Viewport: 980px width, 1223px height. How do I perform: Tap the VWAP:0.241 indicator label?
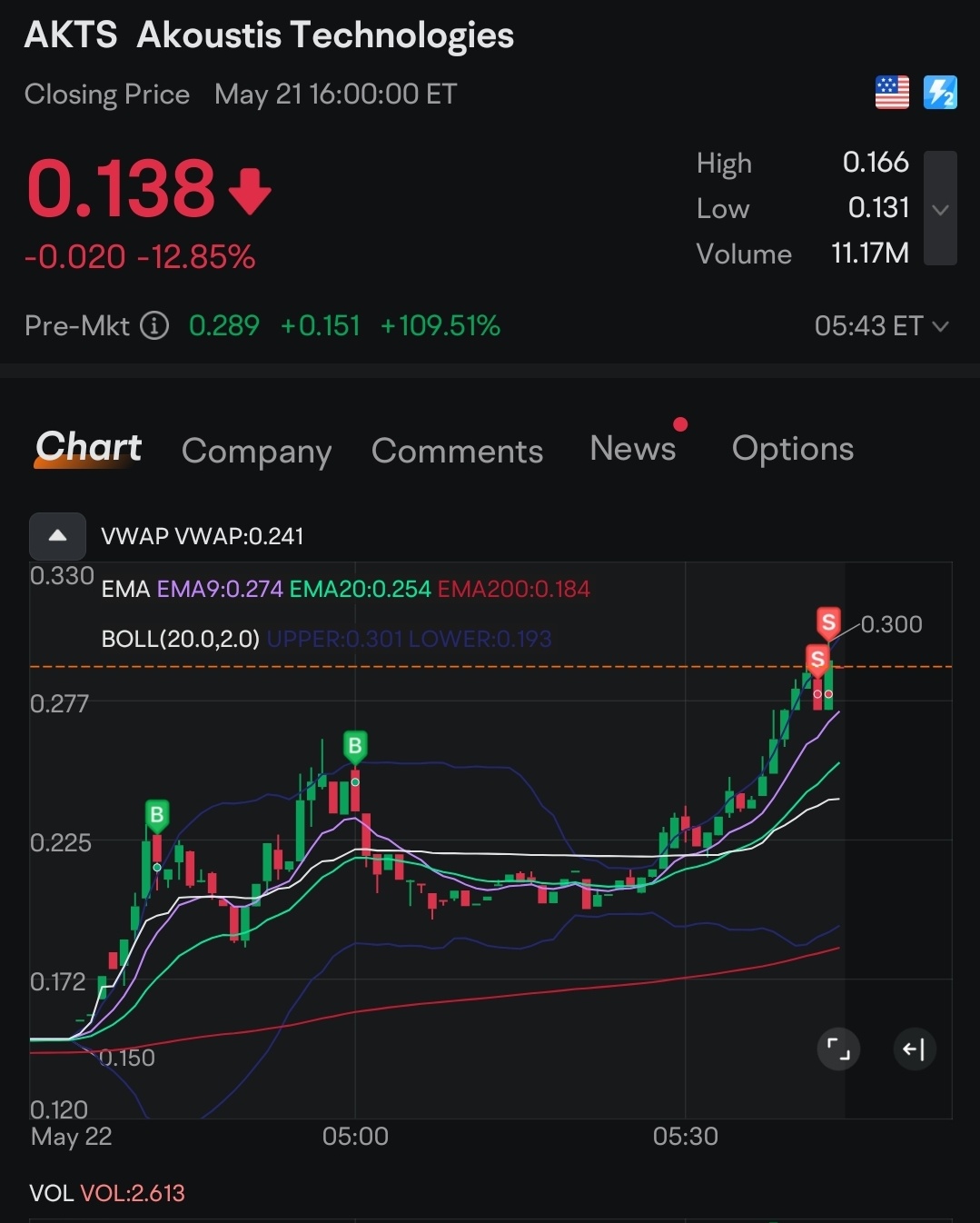[239, 536]
